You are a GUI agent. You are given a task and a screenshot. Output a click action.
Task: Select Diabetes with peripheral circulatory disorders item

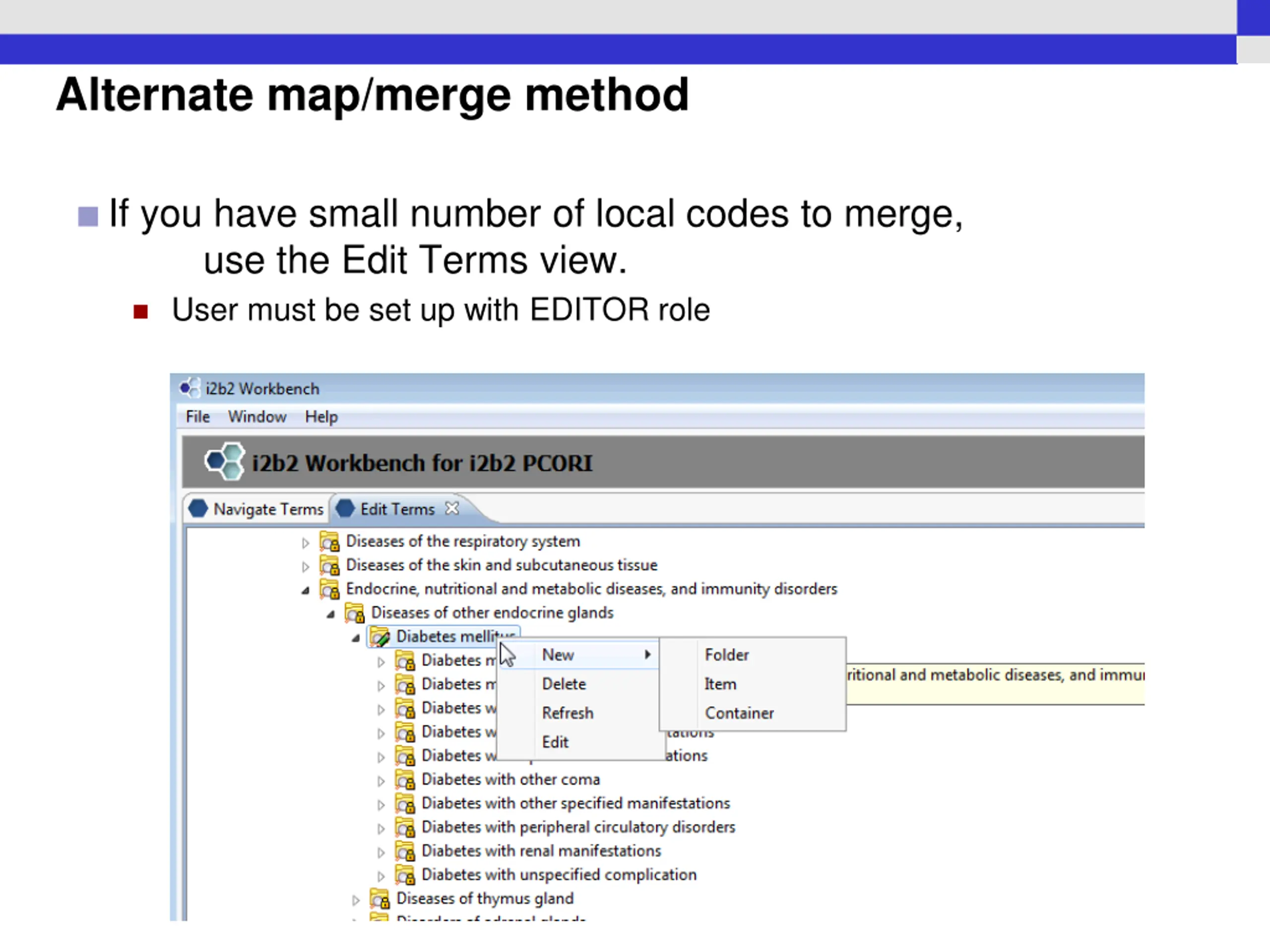tap(578, 827)
